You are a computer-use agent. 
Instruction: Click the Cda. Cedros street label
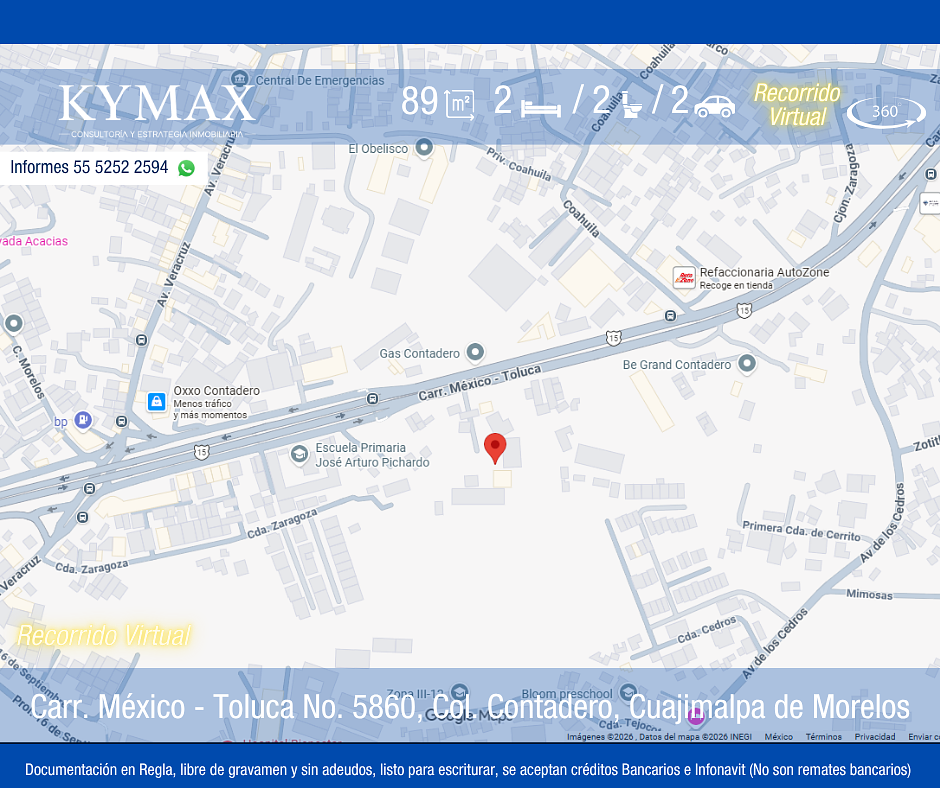pos(707,630)
